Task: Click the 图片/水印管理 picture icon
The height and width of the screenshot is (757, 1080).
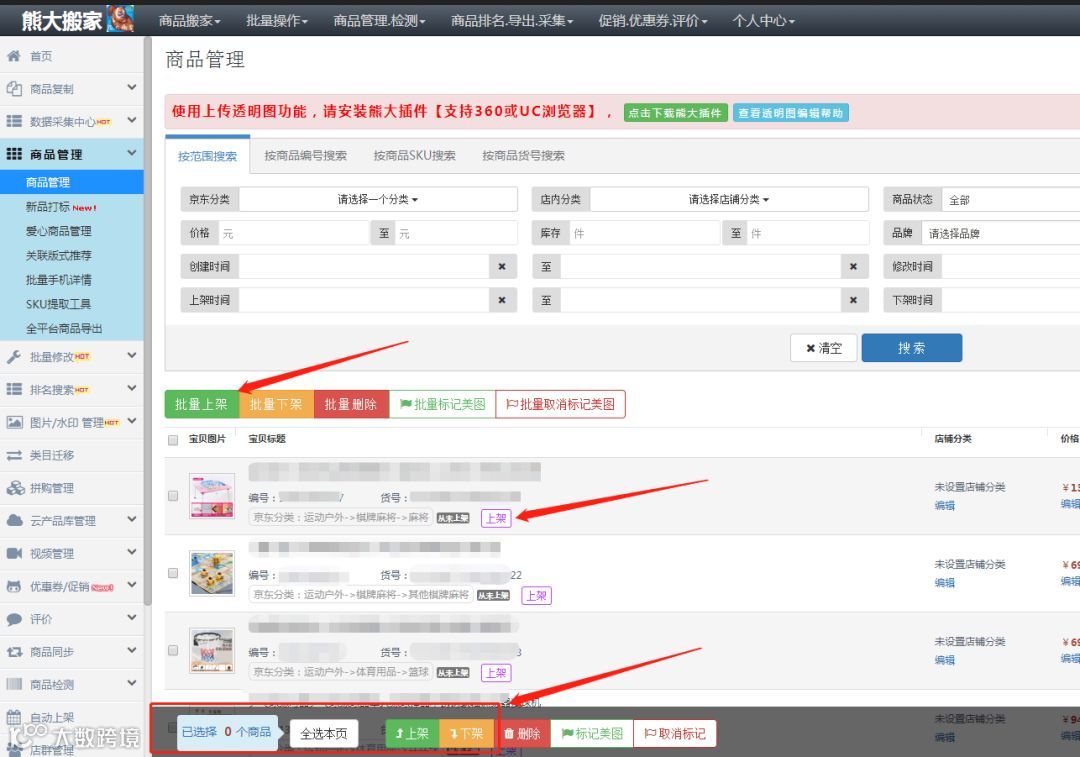Action: pos(14,422)
